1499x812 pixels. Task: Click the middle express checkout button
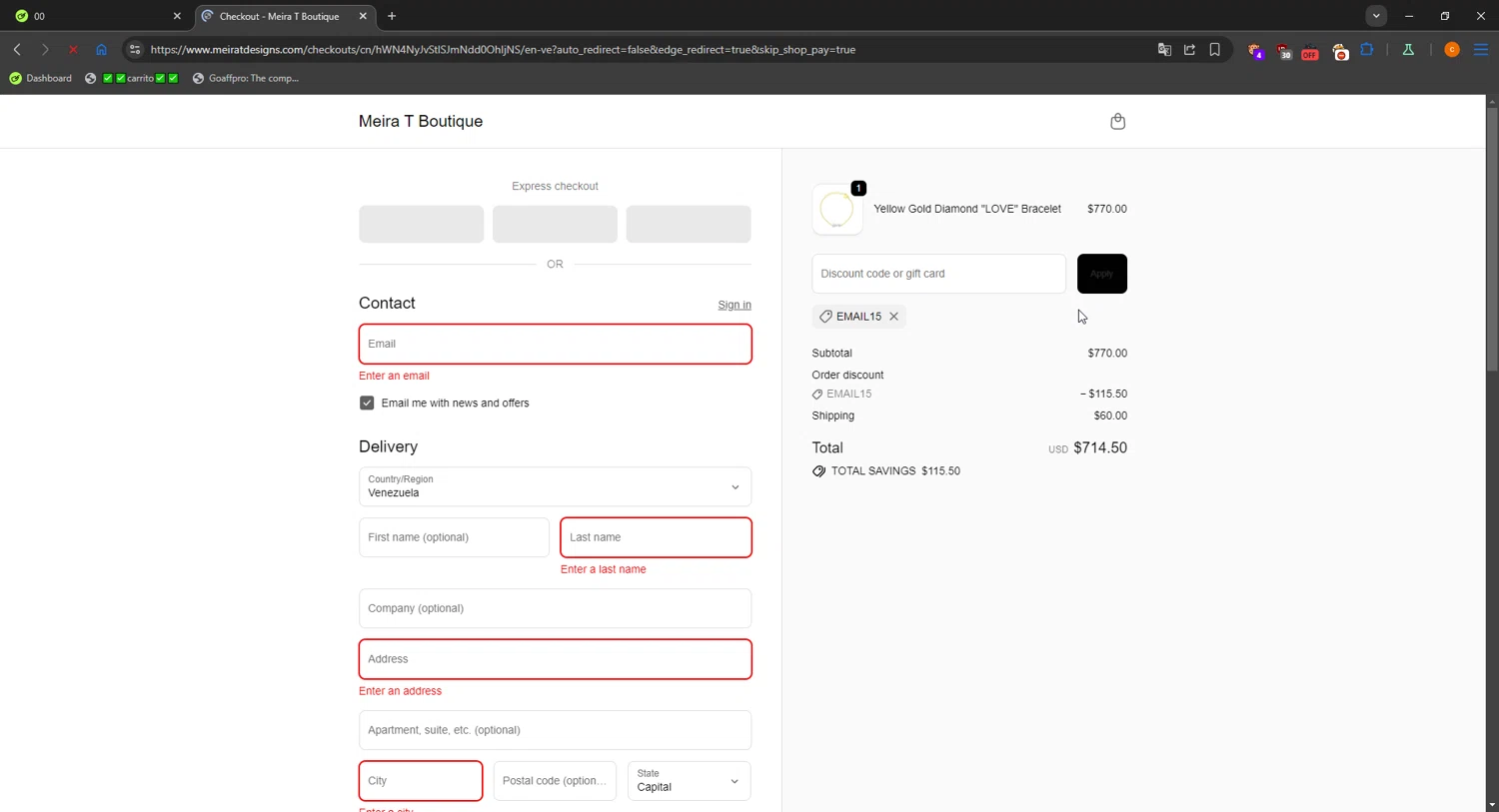pyautogui.click(x=555, y=224)
